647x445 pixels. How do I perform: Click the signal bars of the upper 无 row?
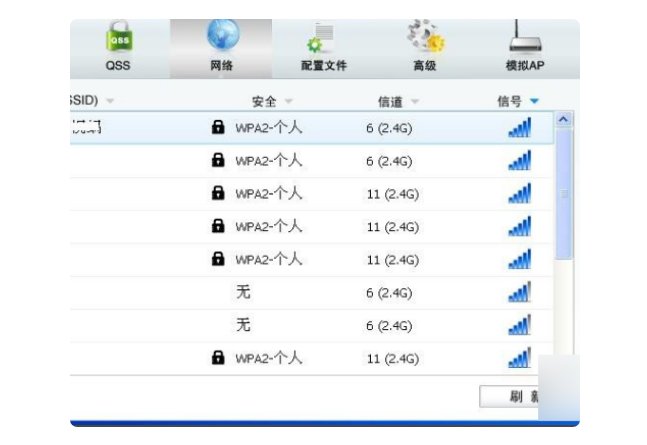(520, 292)
